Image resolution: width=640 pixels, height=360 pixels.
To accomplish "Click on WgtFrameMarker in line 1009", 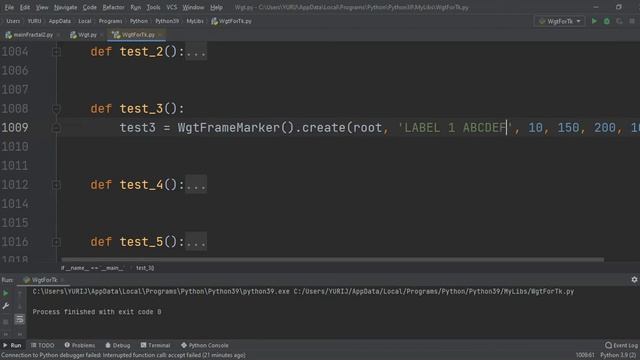I will [229, 128].
